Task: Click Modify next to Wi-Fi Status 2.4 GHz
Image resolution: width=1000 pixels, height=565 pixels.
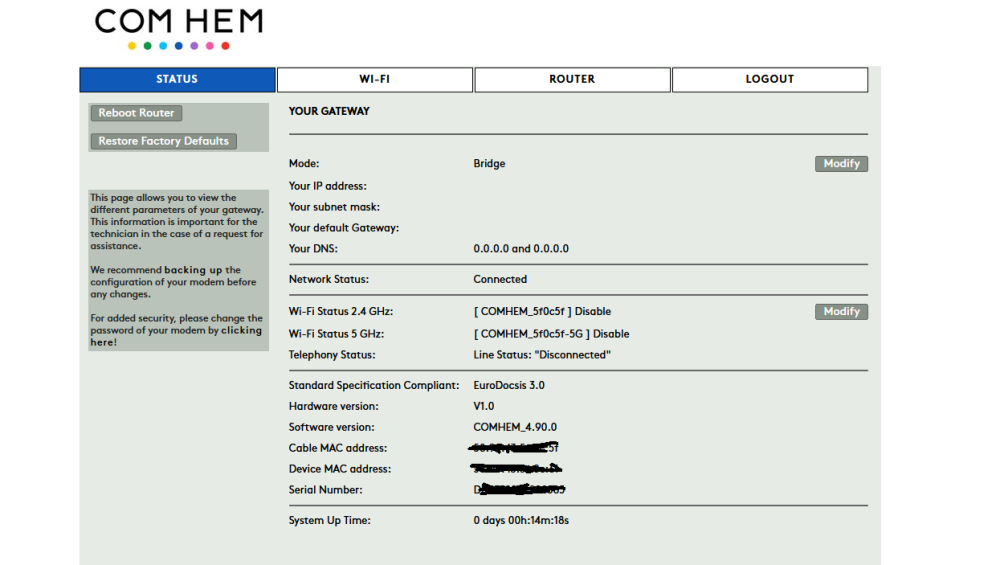Action: [841, 312]
